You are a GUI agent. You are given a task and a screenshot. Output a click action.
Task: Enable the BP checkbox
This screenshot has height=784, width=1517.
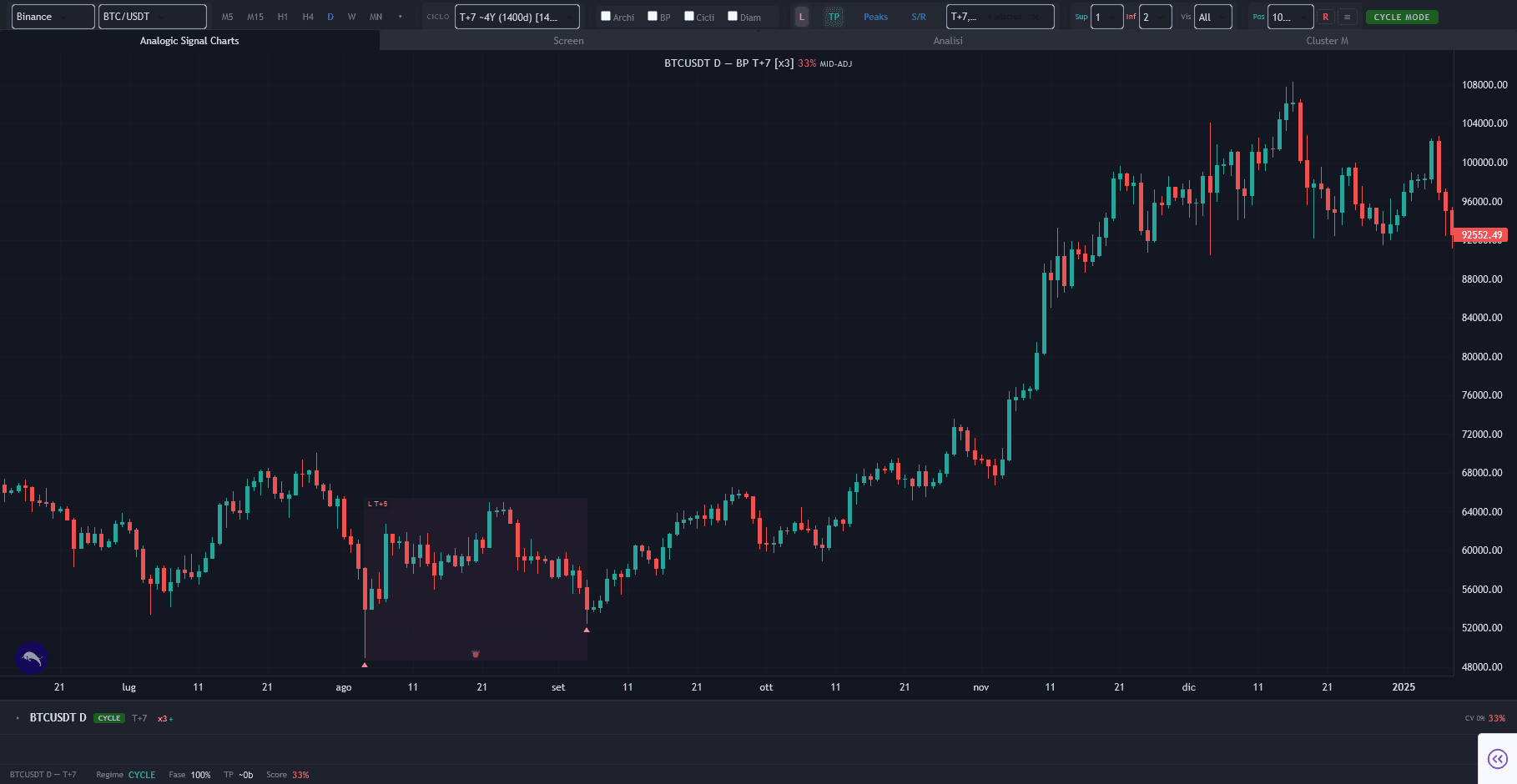(x=653, y=16)
